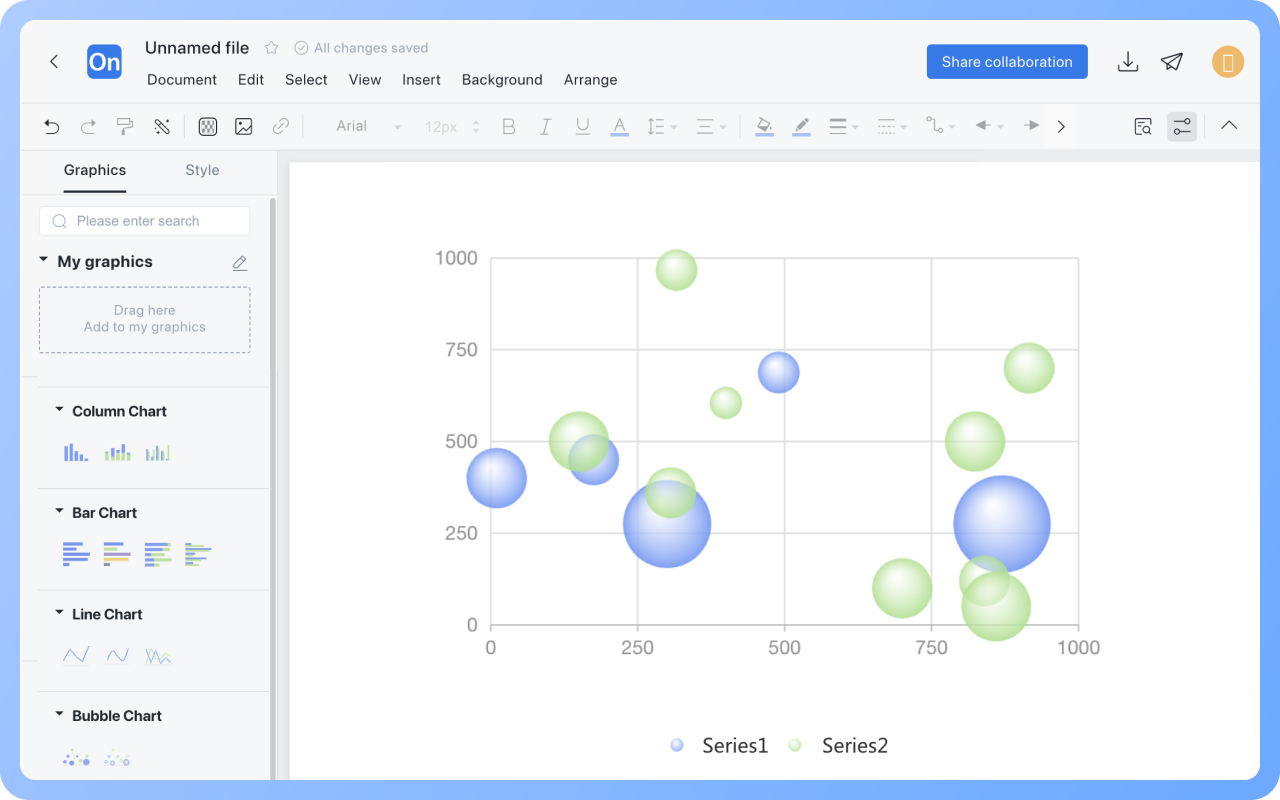
Task: Toggle the settings panel sliders button
Action: pyautogui.click(x=1182, y=126)
